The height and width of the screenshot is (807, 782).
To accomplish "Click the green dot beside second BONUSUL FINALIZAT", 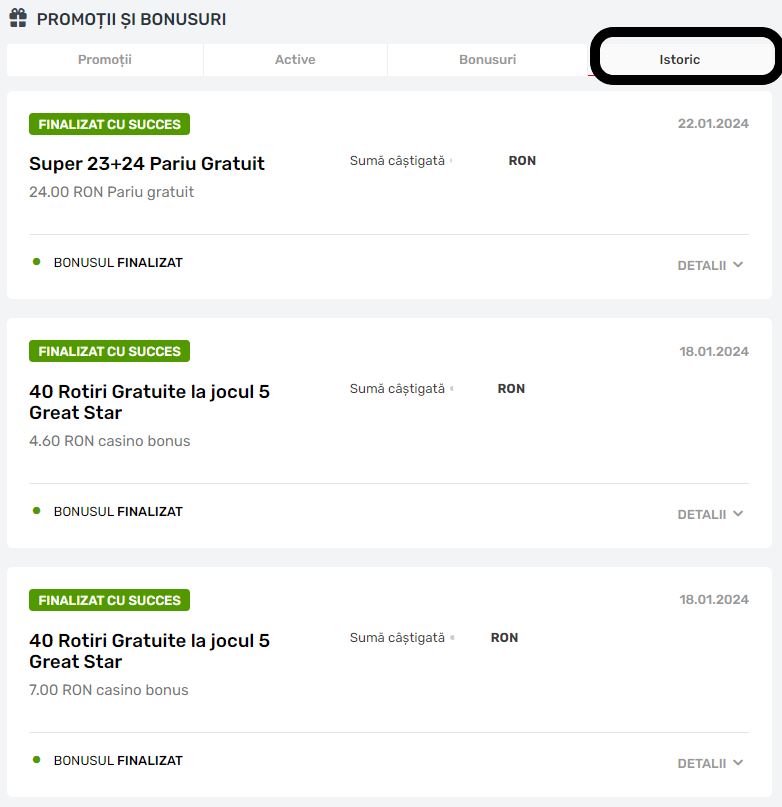I will coord(37,511).
